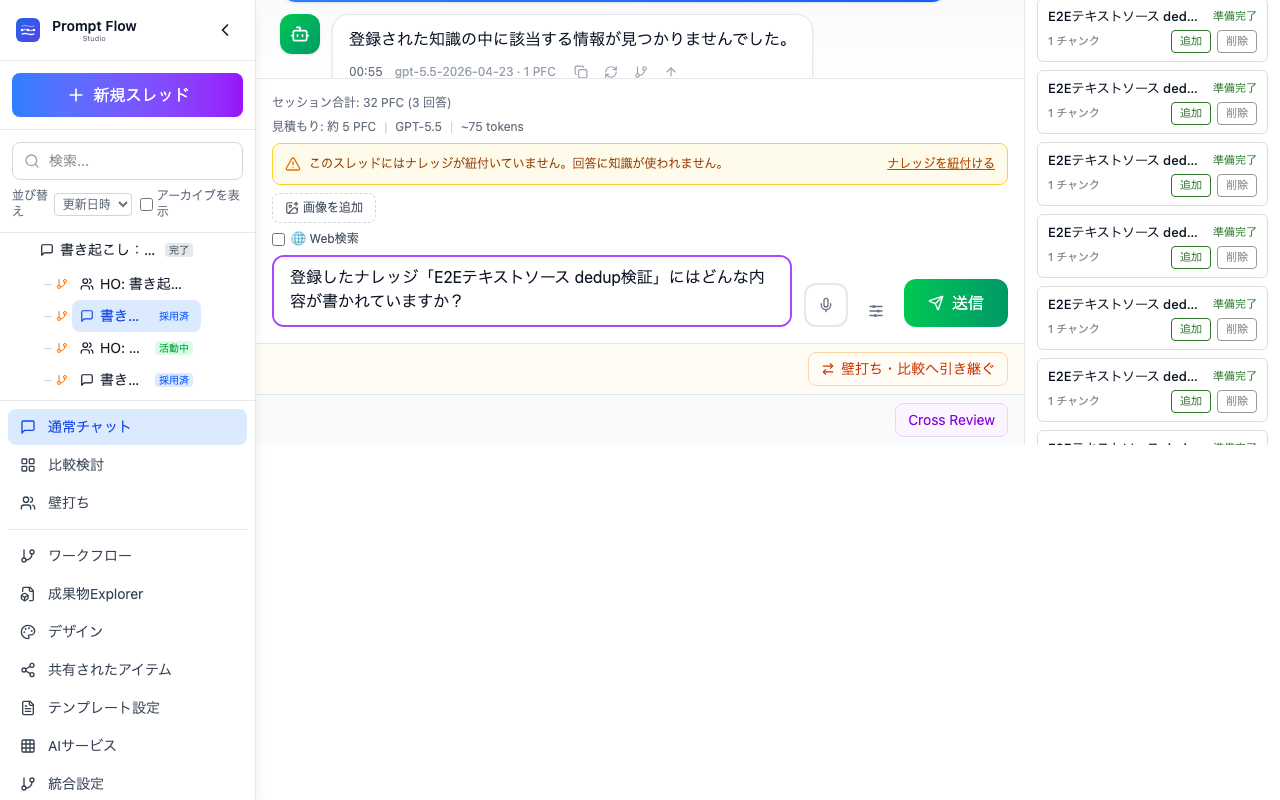The image size is (1280, 800).
Task: Start a new thread with 新規スレッド button
Action: pyautogui.click(x=127, y=95)
